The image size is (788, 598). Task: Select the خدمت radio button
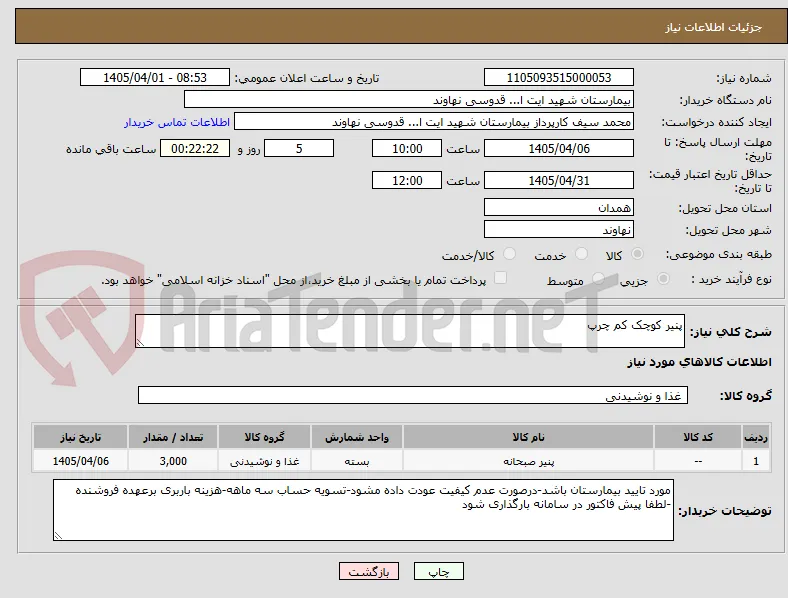click(581, 254)
